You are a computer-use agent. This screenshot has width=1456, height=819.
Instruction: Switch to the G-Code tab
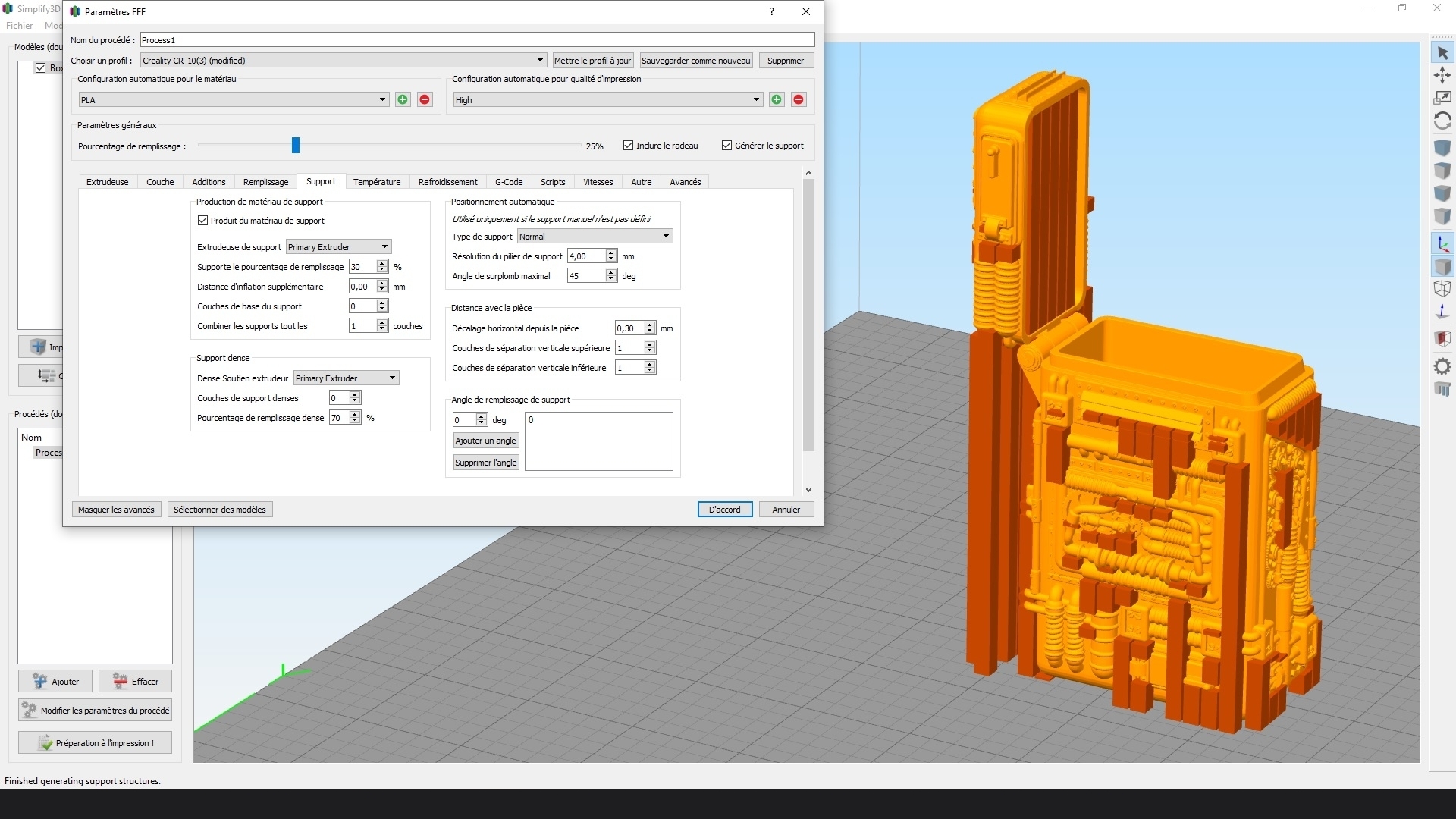pyautogui.click(x=509, y=182)
